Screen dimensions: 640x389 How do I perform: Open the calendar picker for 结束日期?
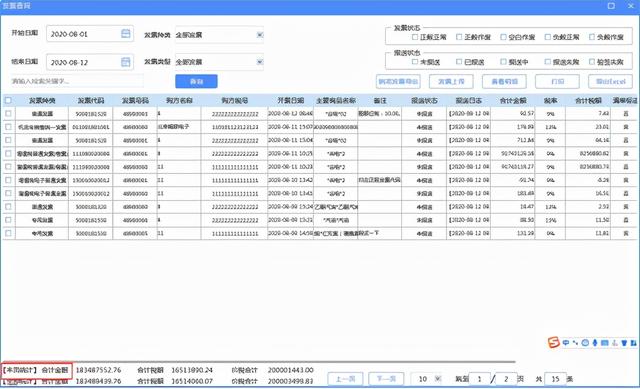[x=126, y=62]
